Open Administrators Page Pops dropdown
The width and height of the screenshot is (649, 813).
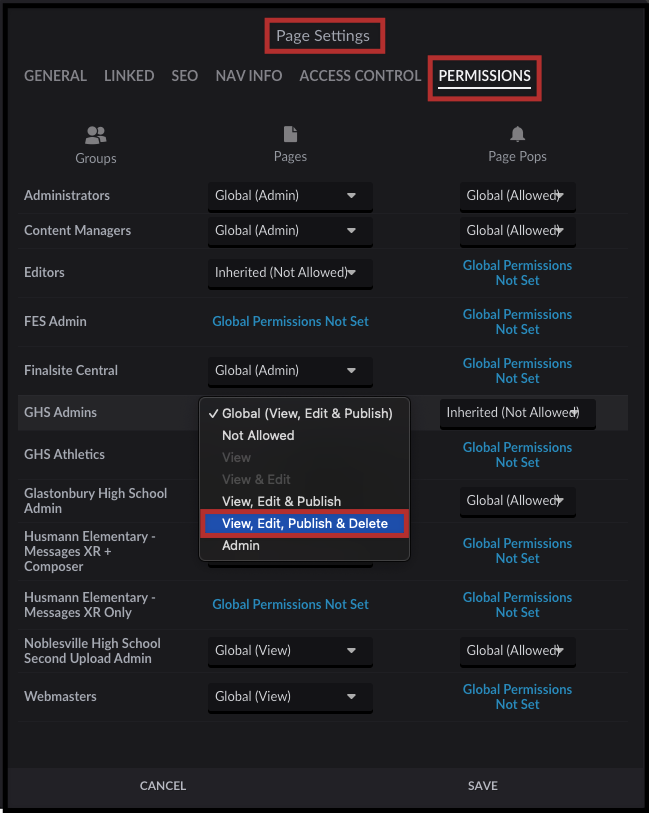click(x=517, y=196)
